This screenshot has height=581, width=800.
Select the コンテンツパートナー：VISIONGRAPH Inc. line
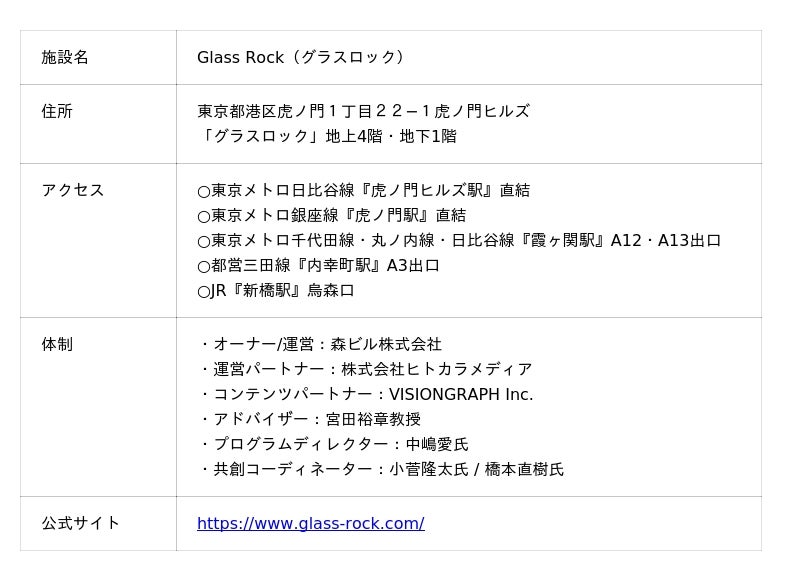coord(366,394)
